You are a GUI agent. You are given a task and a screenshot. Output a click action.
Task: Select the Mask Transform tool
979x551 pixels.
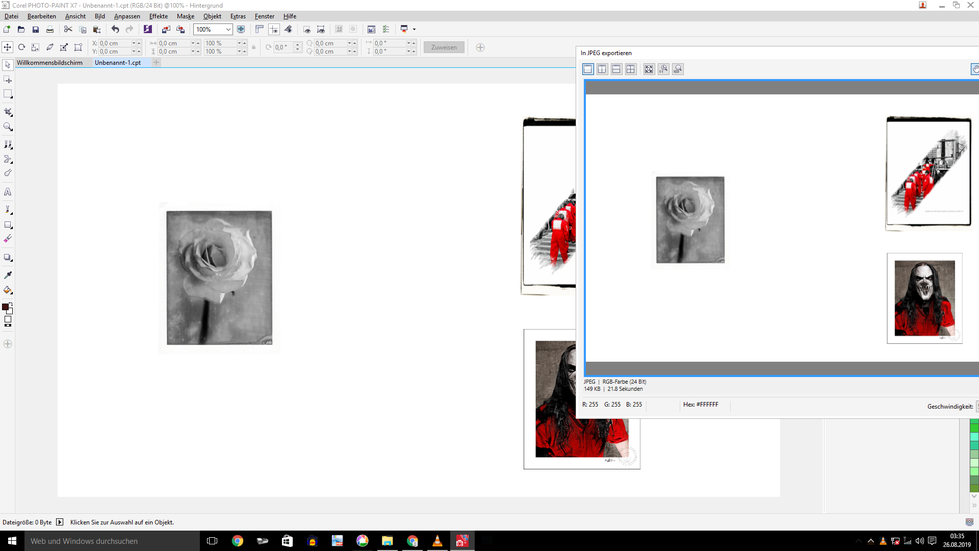click(7, 80)
